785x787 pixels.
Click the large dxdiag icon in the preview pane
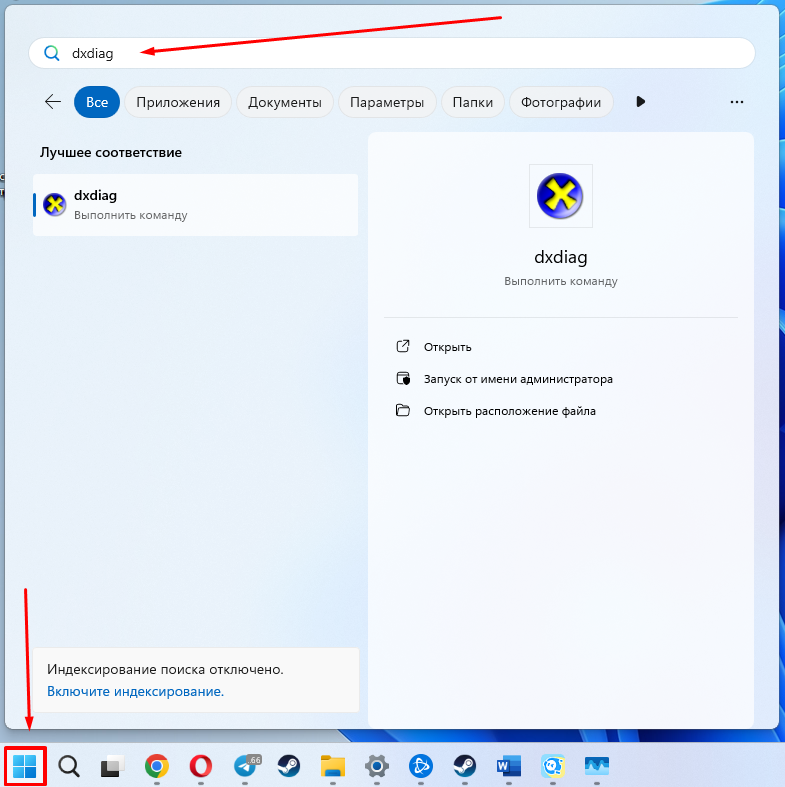point(561,196)
